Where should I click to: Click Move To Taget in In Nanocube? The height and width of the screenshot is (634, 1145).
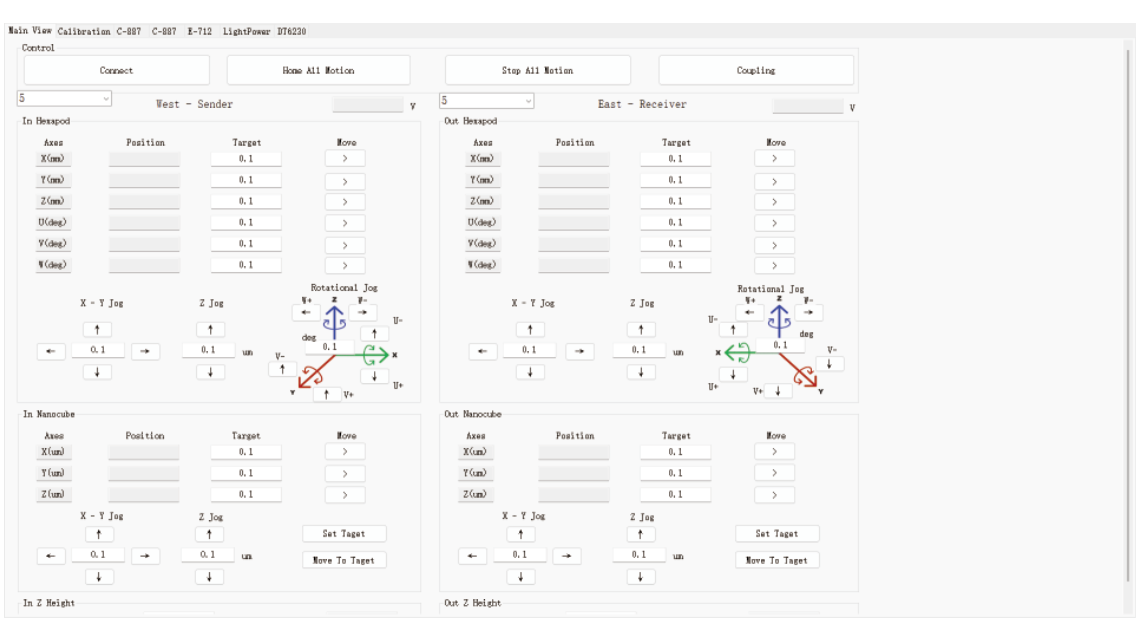click(x=343, y=560)
